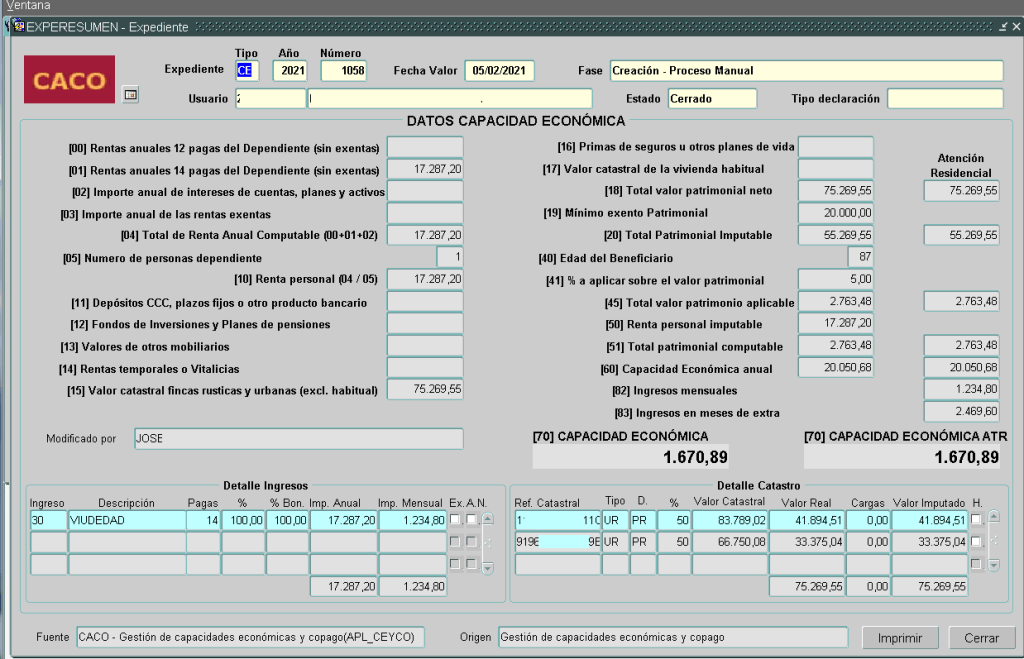Click the Estado field showing Cerrado
The height and width of the screenshot is (659, 1024).
coord(711,99)
